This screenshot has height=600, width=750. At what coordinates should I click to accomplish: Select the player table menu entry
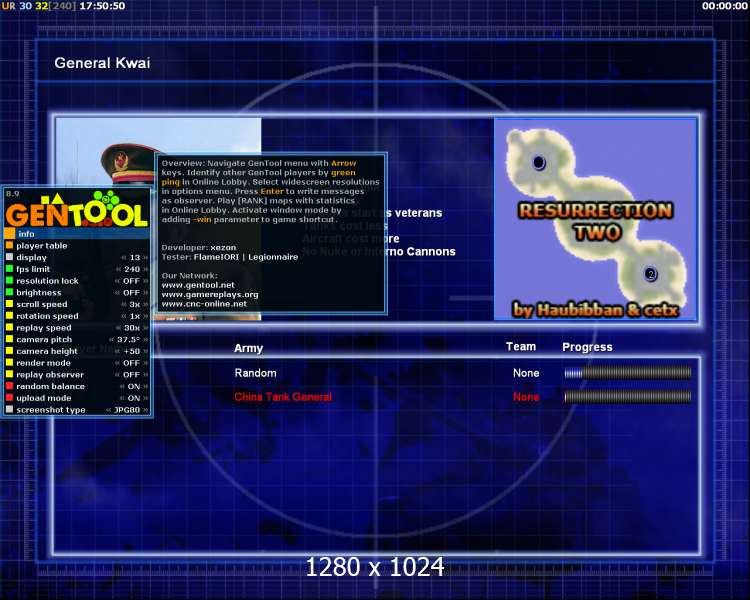point(77,245)
